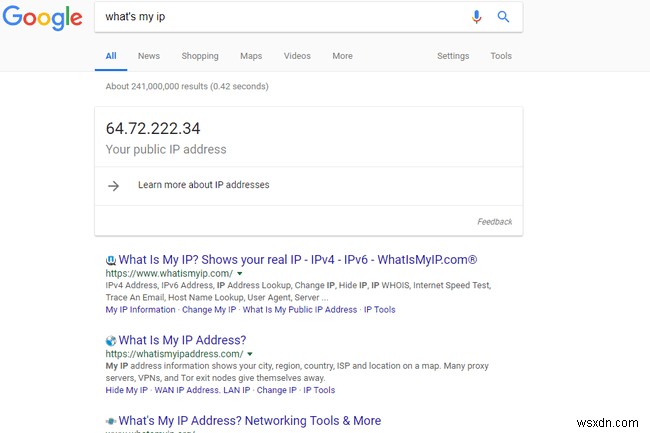
Task: Send Feedback on the IP card
Action: [494, 222]
